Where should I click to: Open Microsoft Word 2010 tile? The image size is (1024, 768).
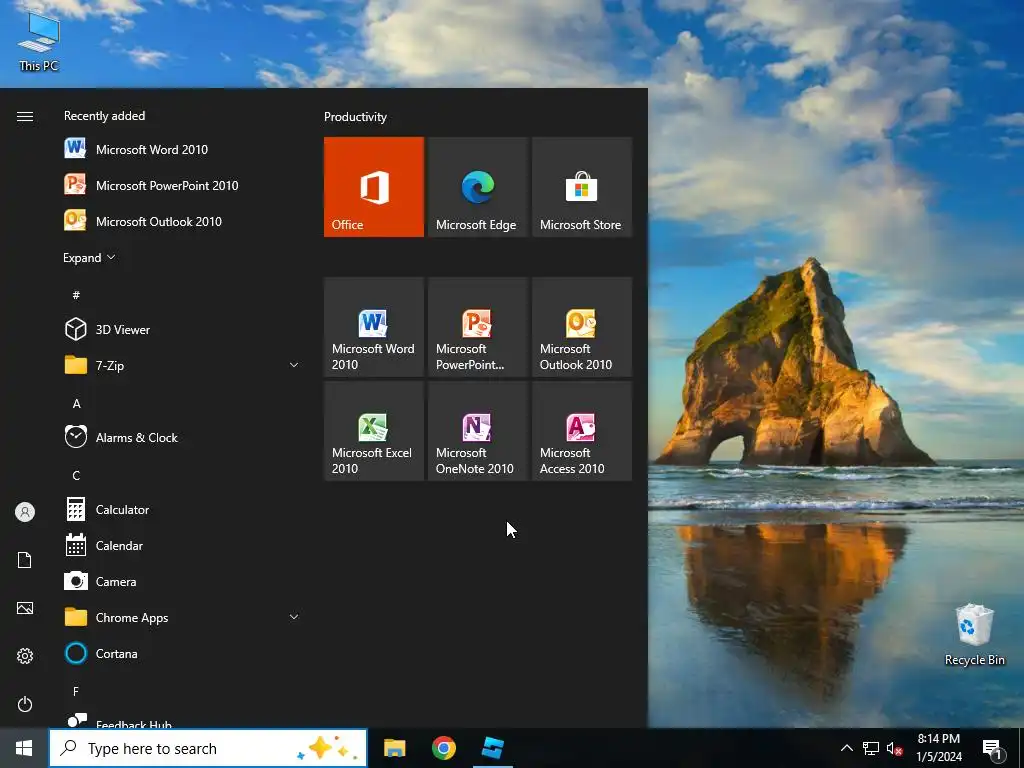click(x=374, y=327)
